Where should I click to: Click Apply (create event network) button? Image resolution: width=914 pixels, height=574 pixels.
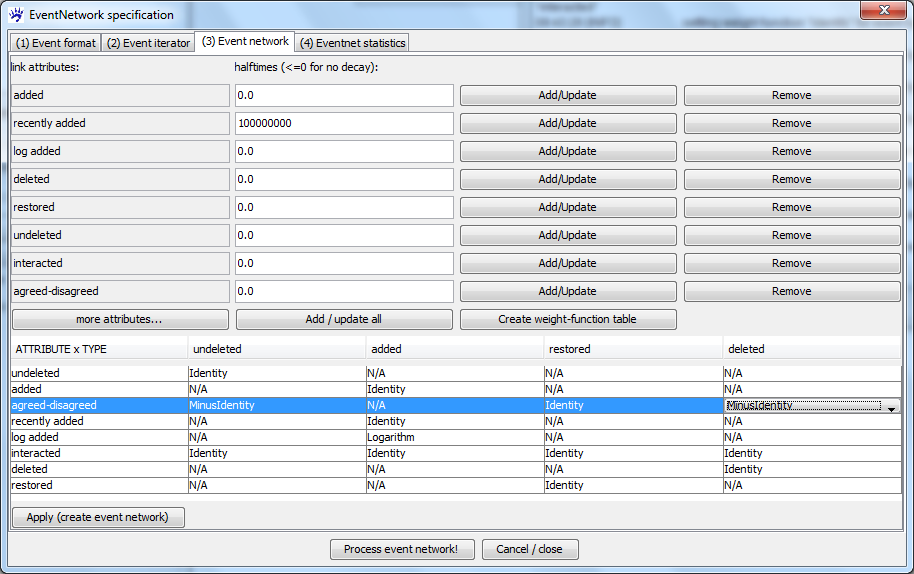[x=98, y=517]
